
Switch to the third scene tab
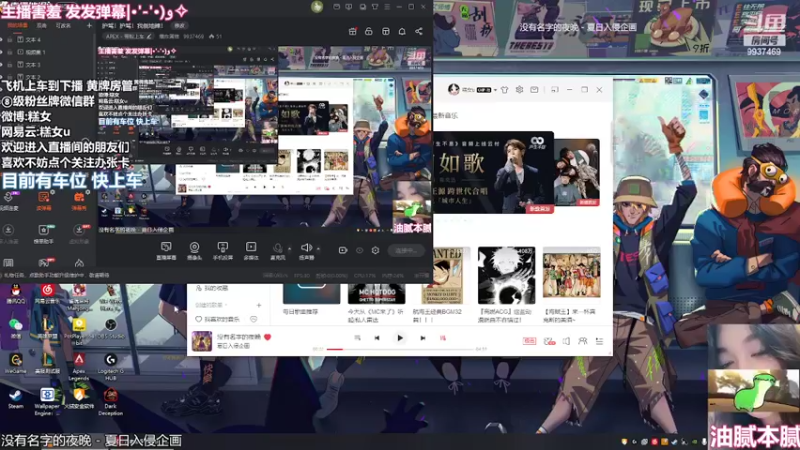(63, 26)
